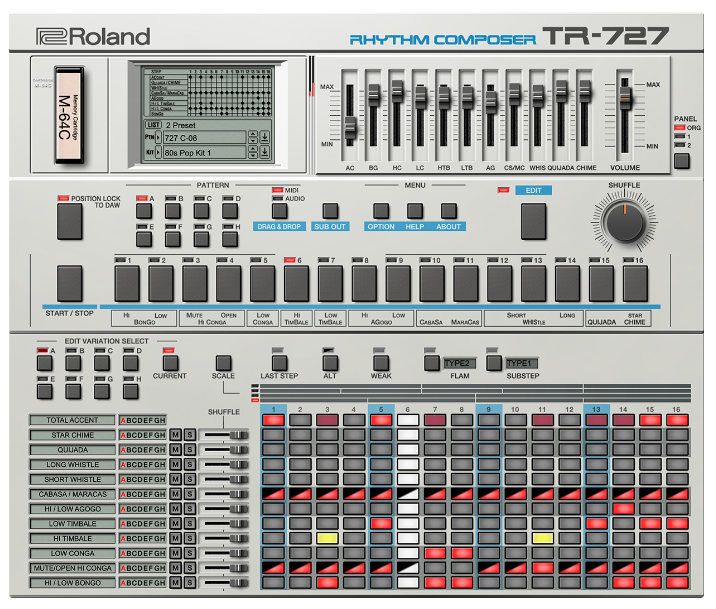This screenshot has width=716, height=609.
Task: Toggle Position Lock to DAW button
Action: click(x=69, y=221)
